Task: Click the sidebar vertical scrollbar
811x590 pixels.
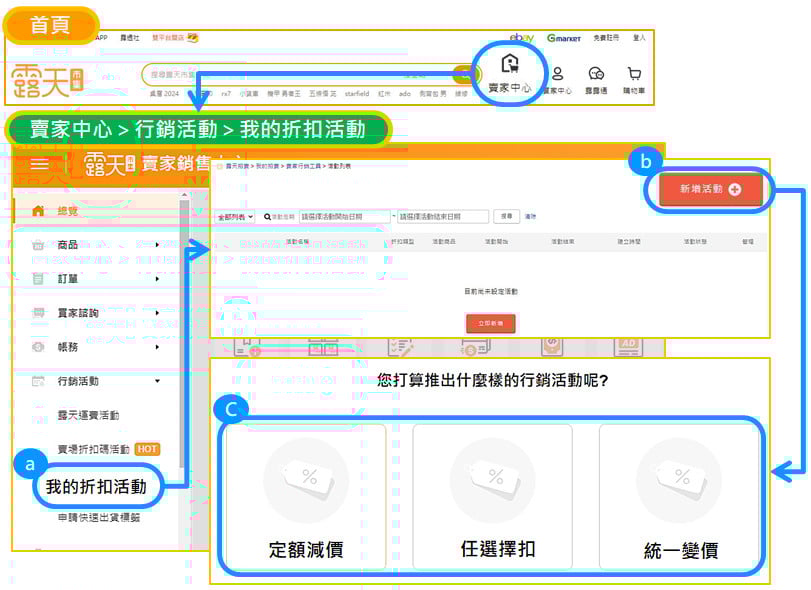Action: 184,300
